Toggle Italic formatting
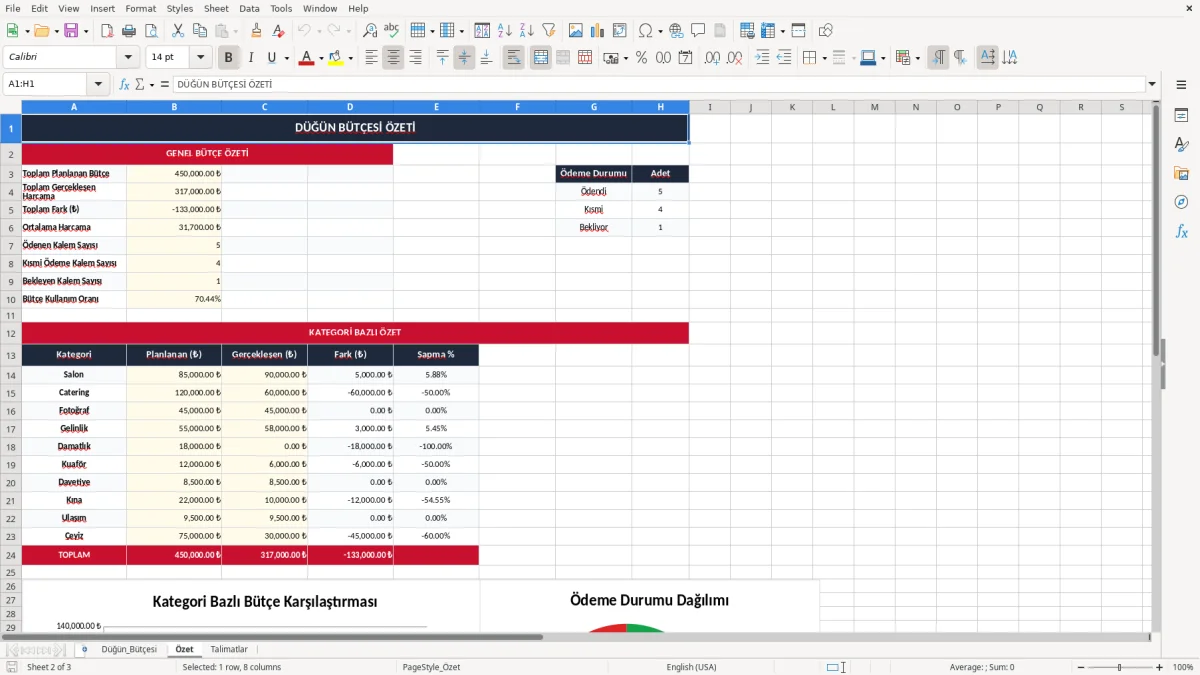Image resolution: width=1200 pixels, height=675 pixels. coord(251,58)
